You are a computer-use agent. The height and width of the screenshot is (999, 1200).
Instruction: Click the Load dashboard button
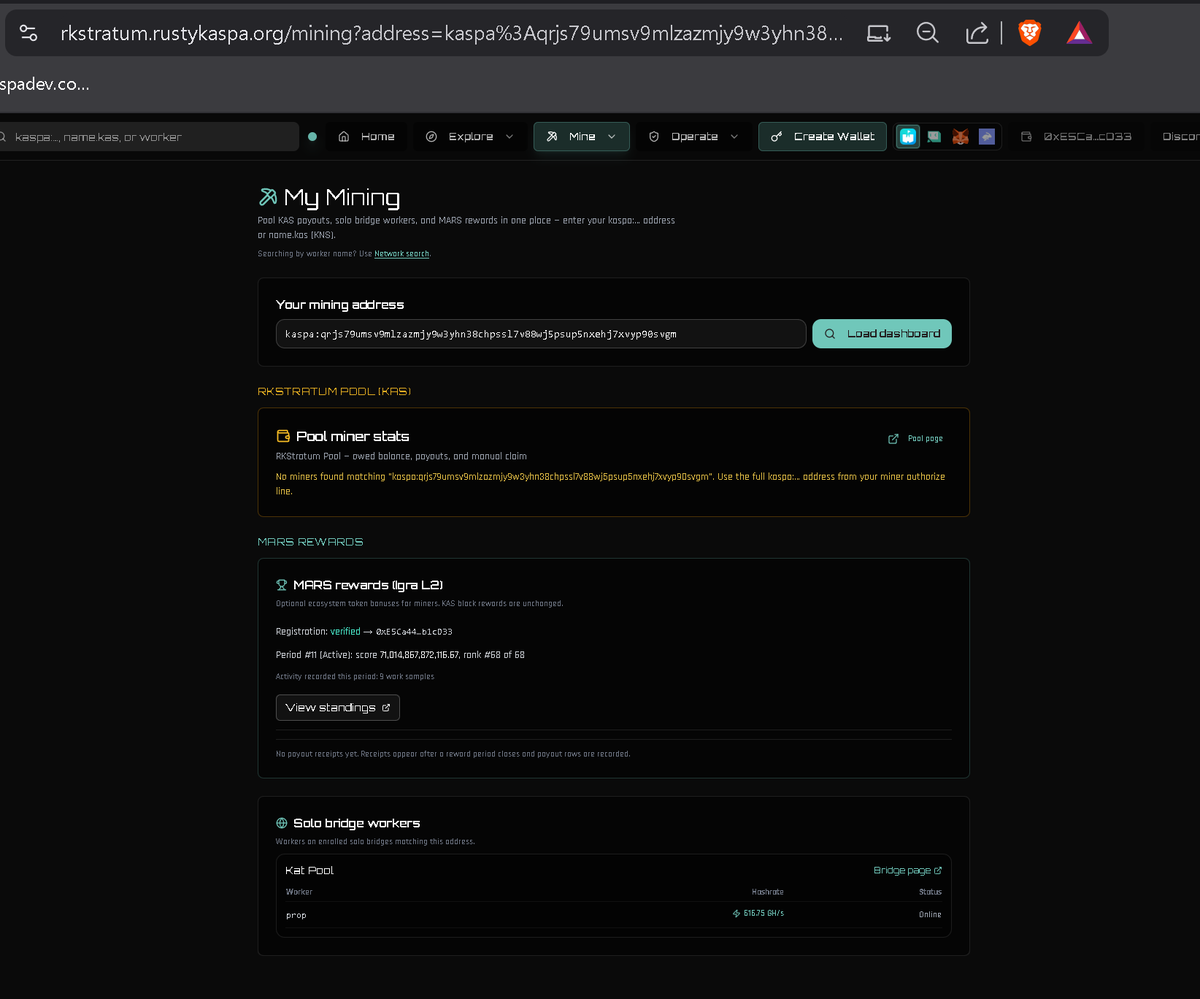(x=882, y=334)
